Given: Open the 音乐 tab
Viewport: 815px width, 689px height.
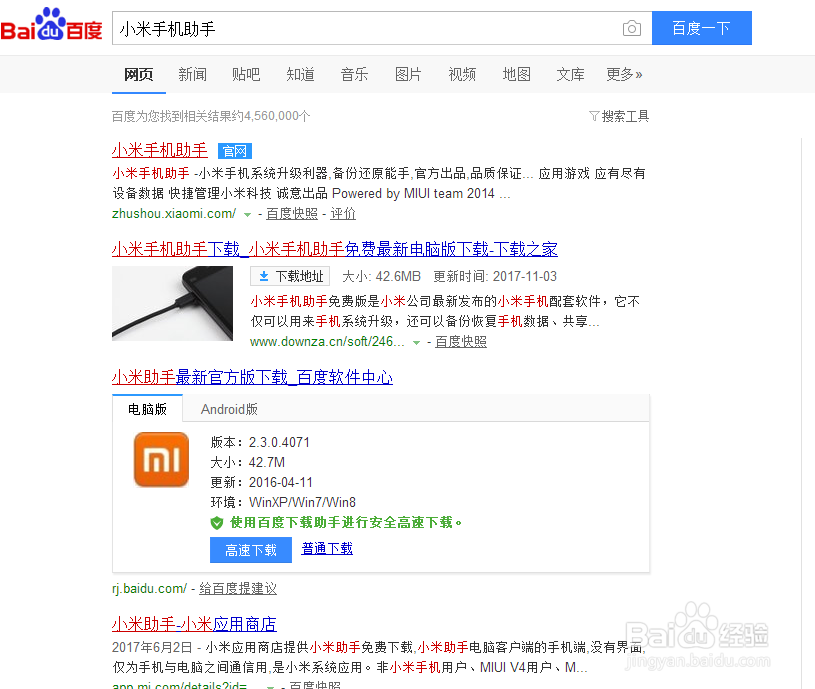Looking at the screenshot, I should tap(354, 74).
